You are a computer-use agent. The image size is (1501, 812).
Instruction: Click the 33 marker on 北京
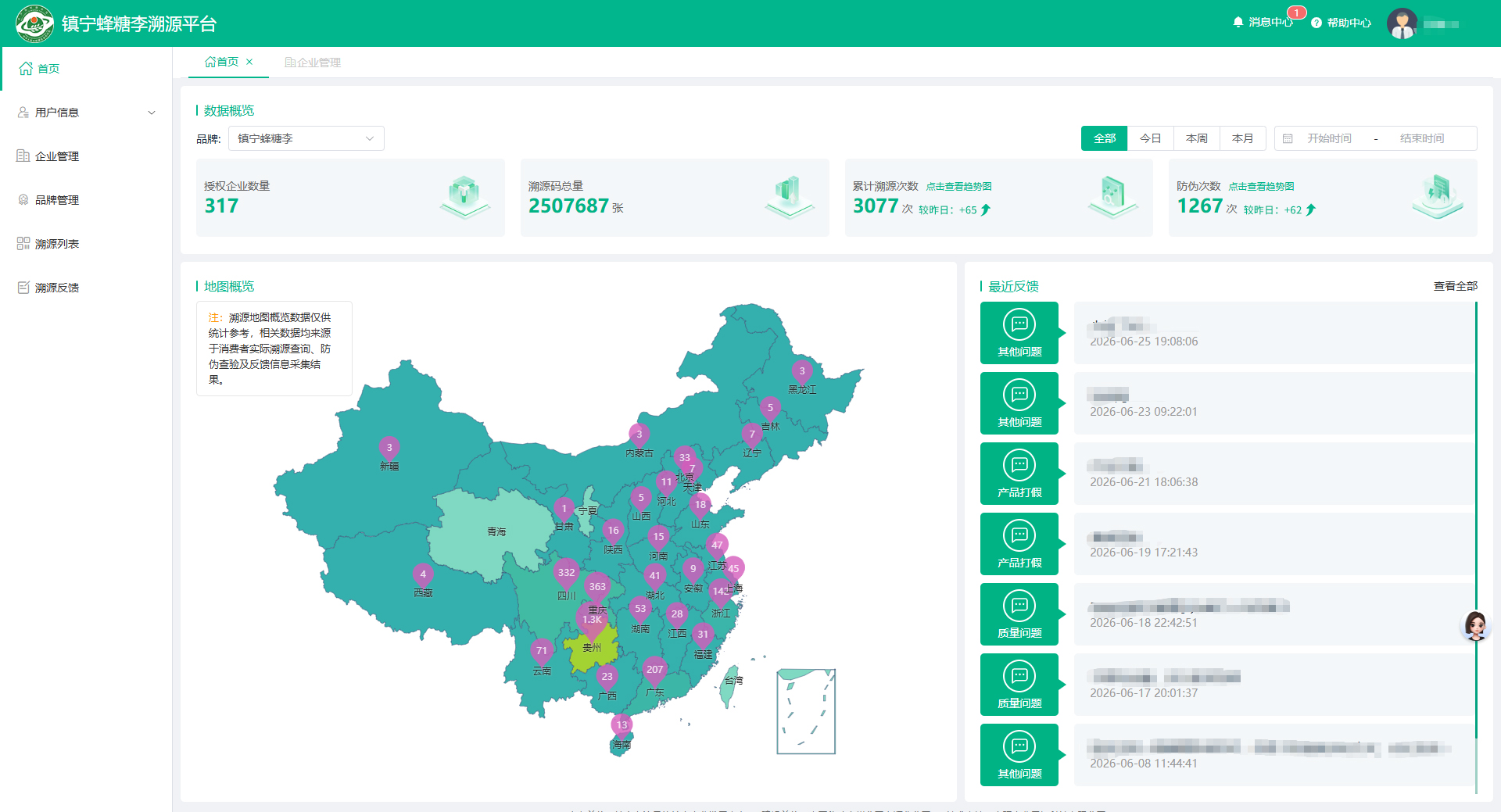685,459
